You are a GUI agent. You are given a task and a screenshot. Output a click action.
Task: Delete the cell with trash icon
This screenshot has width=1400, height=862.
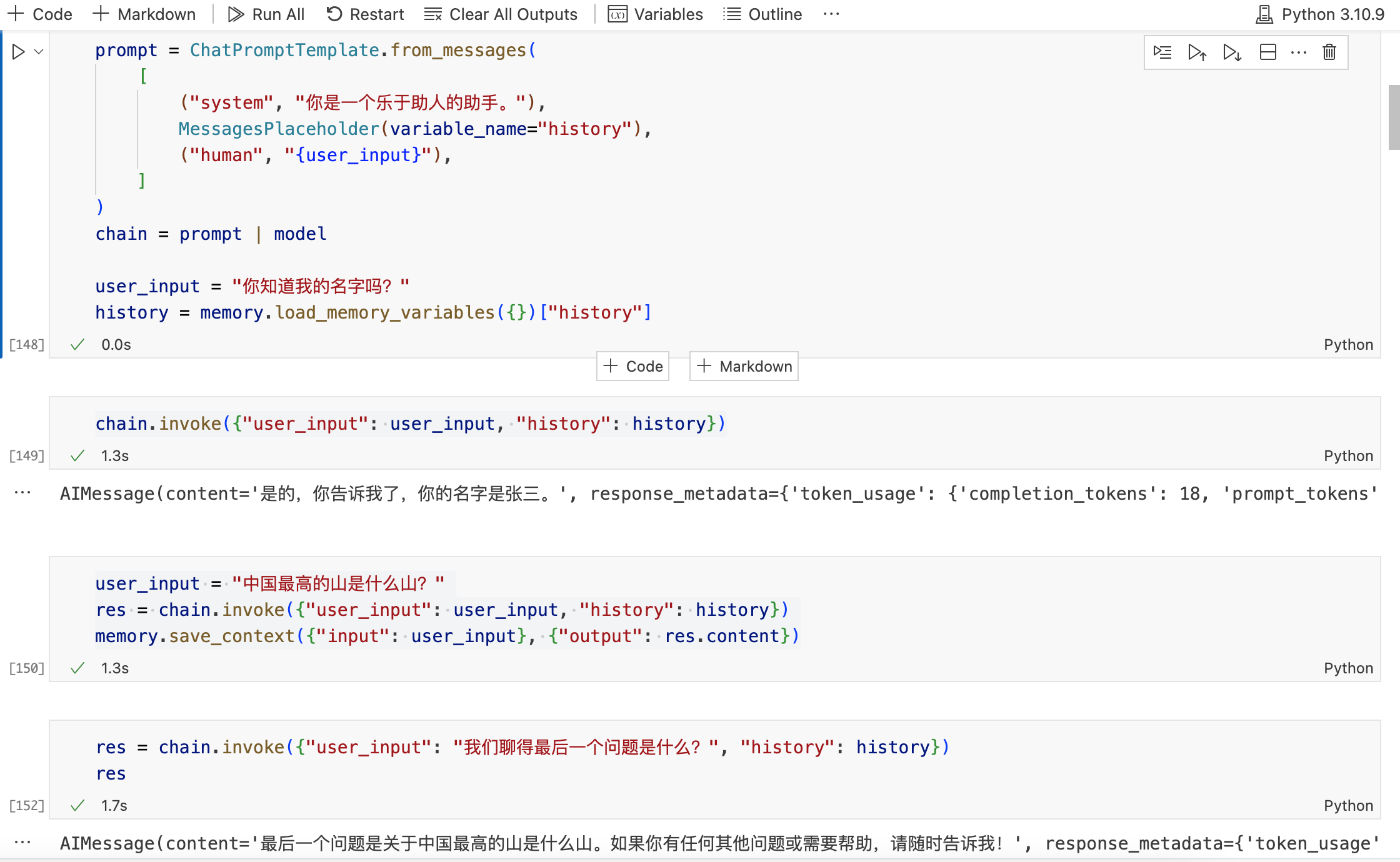pyautogui.click(x=1329, y=52)
